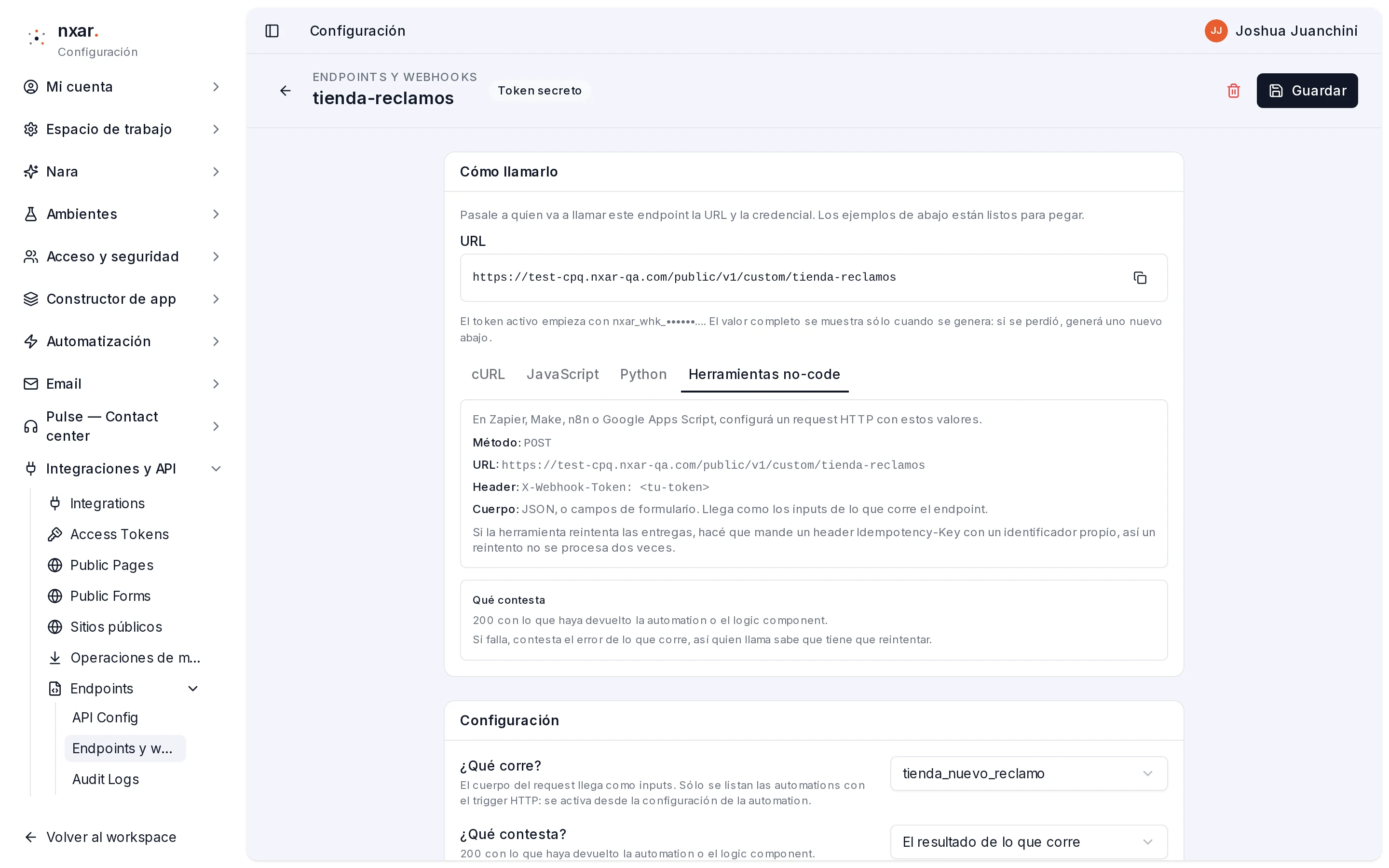Click the Sitios públicos globe icon
The image size is (1389, 868).
55,627
